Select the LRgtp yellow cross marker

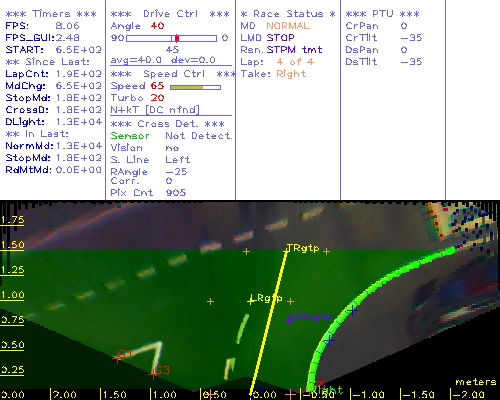click(x=251, y=300)
